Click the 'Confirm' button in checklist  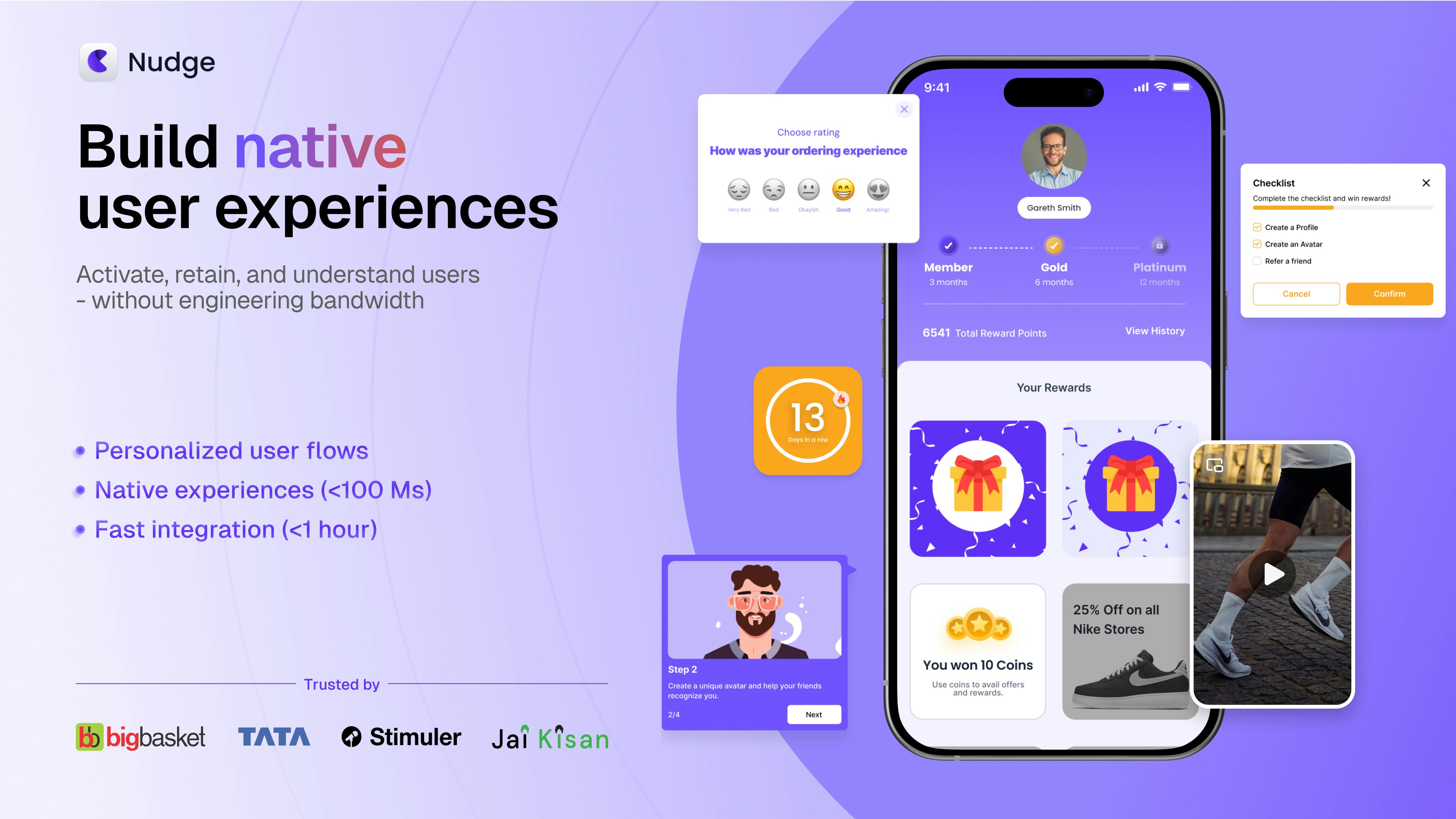(1388, 293)
